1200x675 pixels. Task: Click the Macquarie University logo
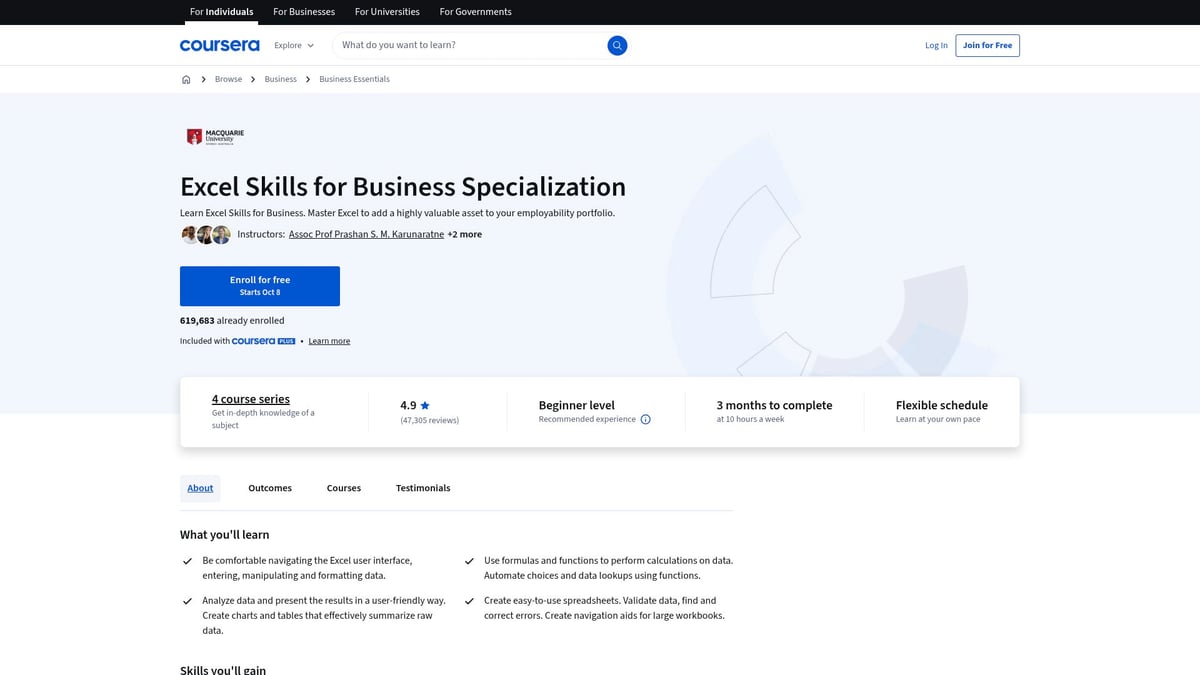point(211,135)
